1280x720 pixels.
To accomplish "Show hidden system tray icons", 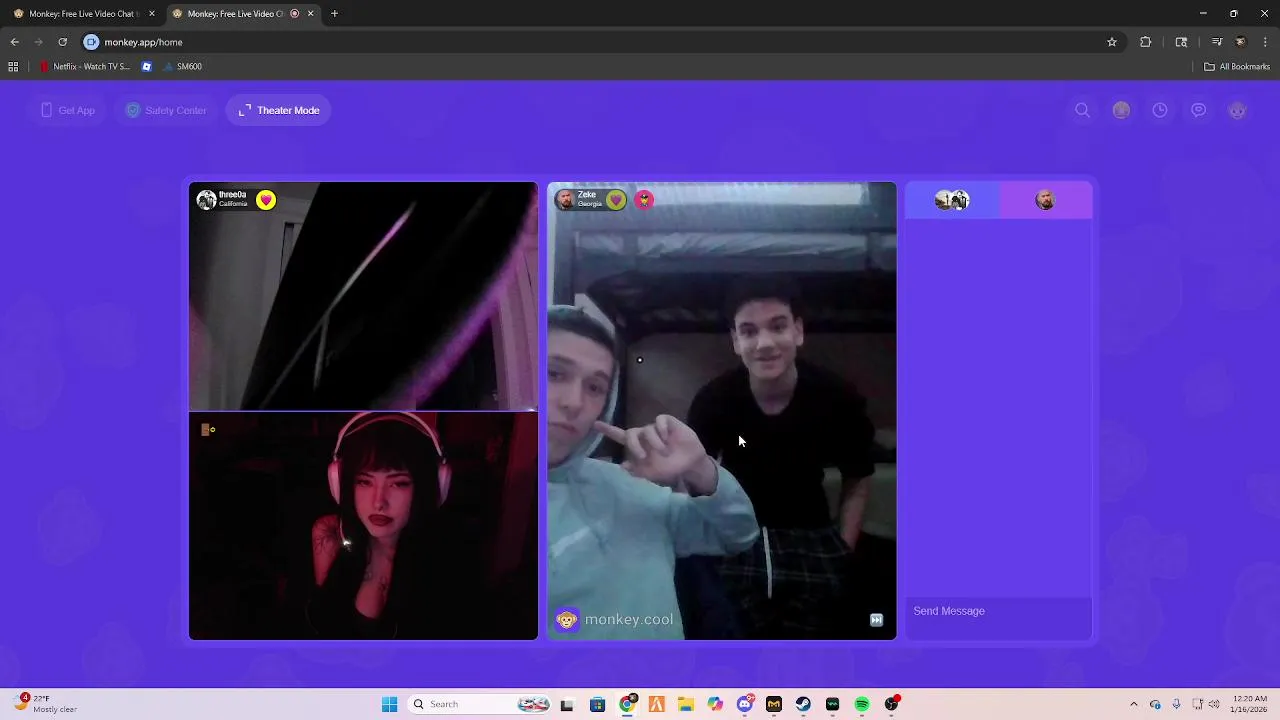I will [x=1133, y=704].
